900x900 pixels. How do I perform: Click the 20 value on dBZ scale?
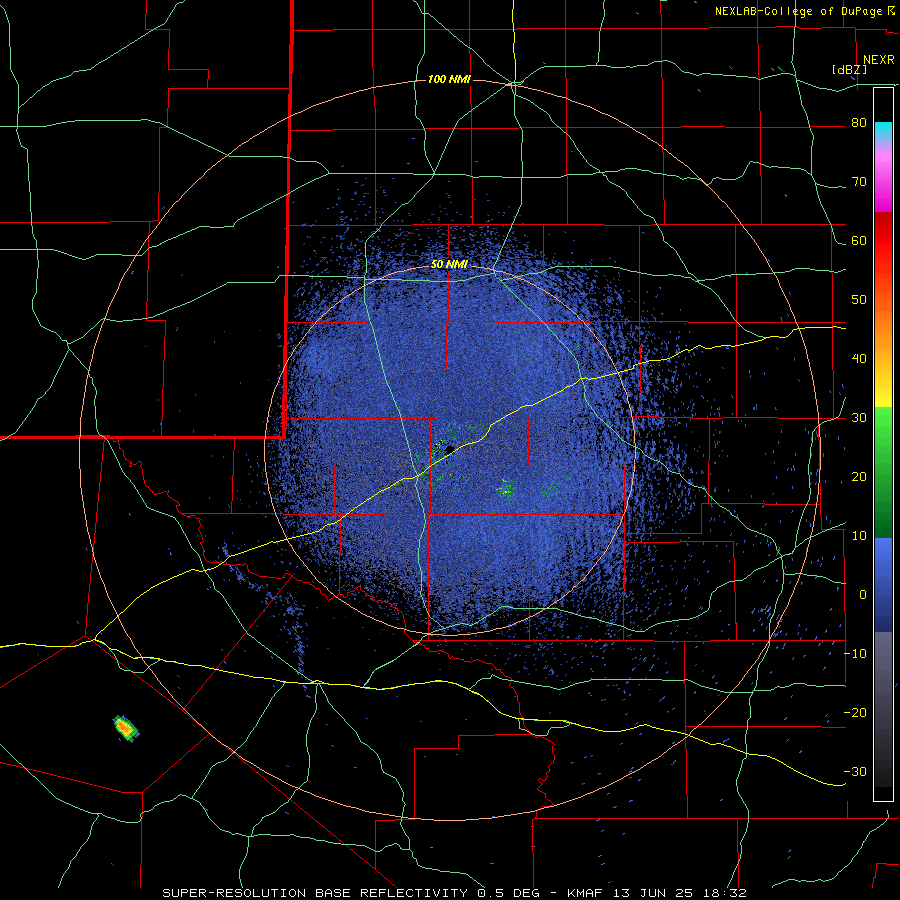pos(859,476)
